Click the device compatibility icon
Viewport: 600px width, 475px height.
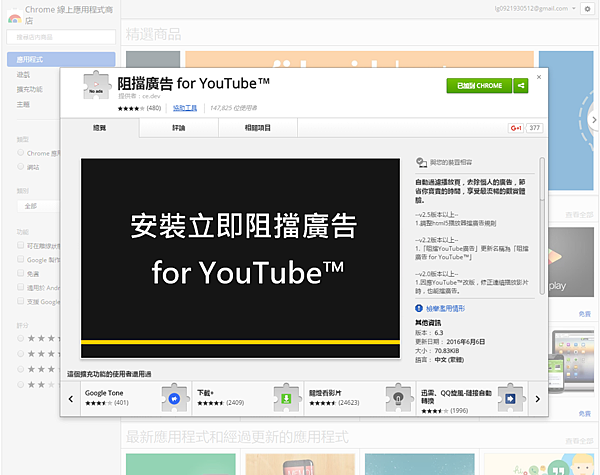point(421,162)
